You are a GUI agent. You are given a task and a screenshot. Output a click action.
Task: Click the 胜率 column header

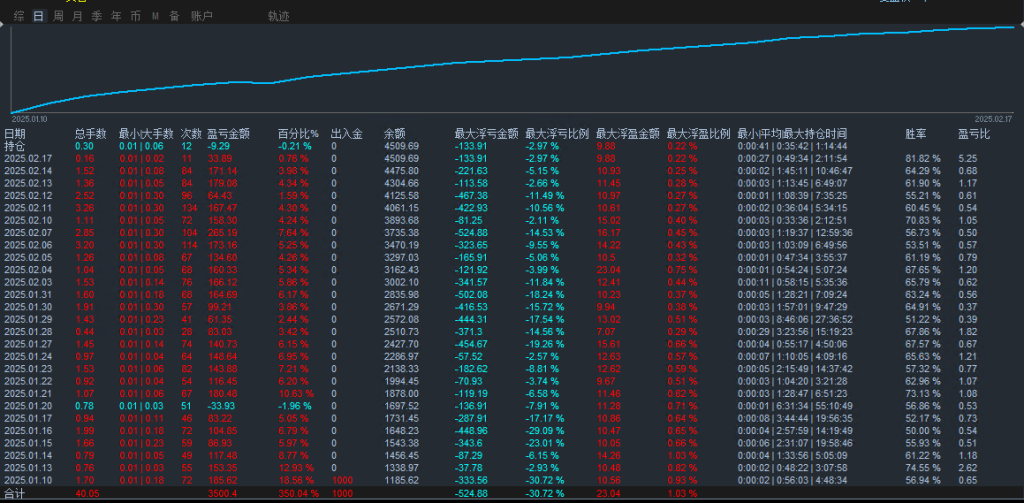click(x=914, y=133)
